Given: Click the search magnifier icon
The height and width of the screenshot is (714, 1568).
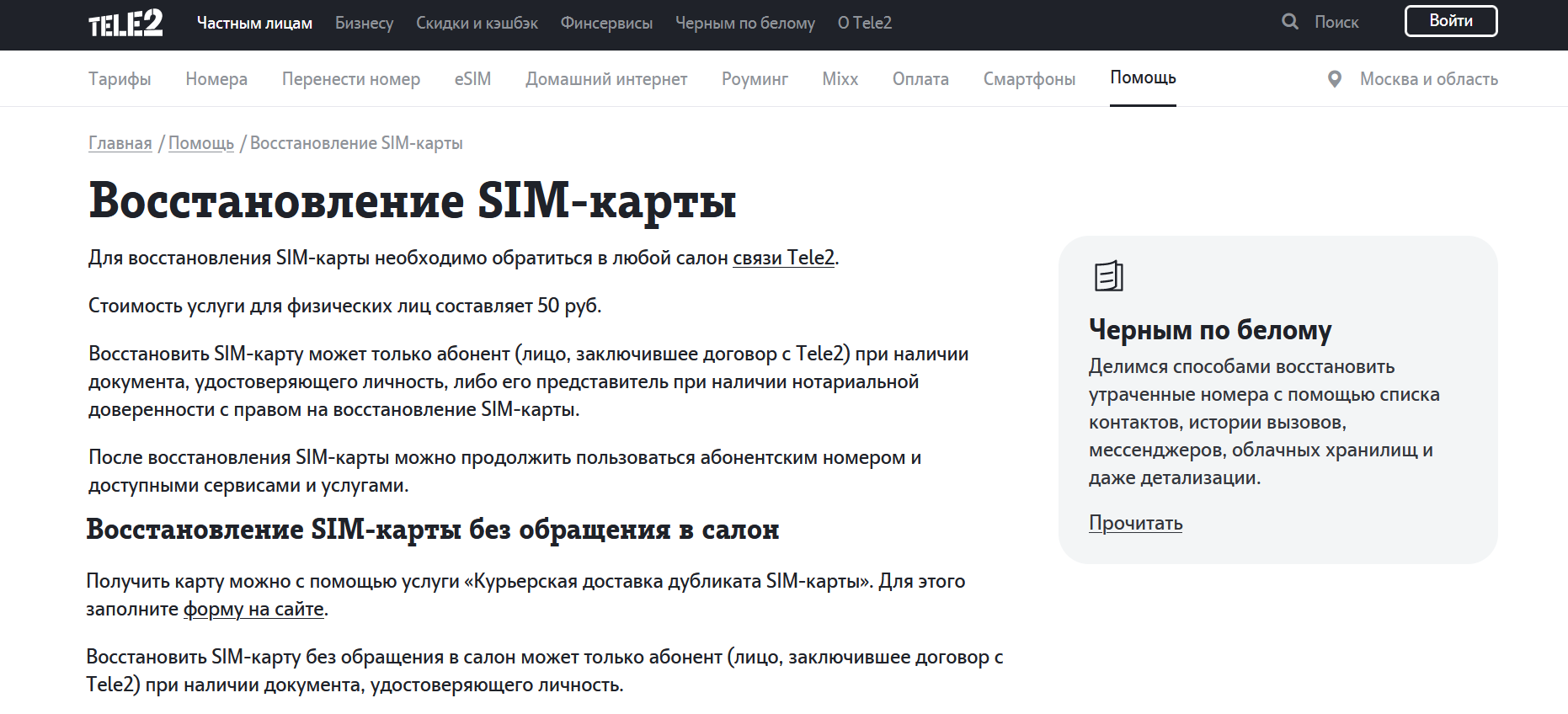Looking at the screenshot, I should pyautogui.click(x=1290, y=22).
